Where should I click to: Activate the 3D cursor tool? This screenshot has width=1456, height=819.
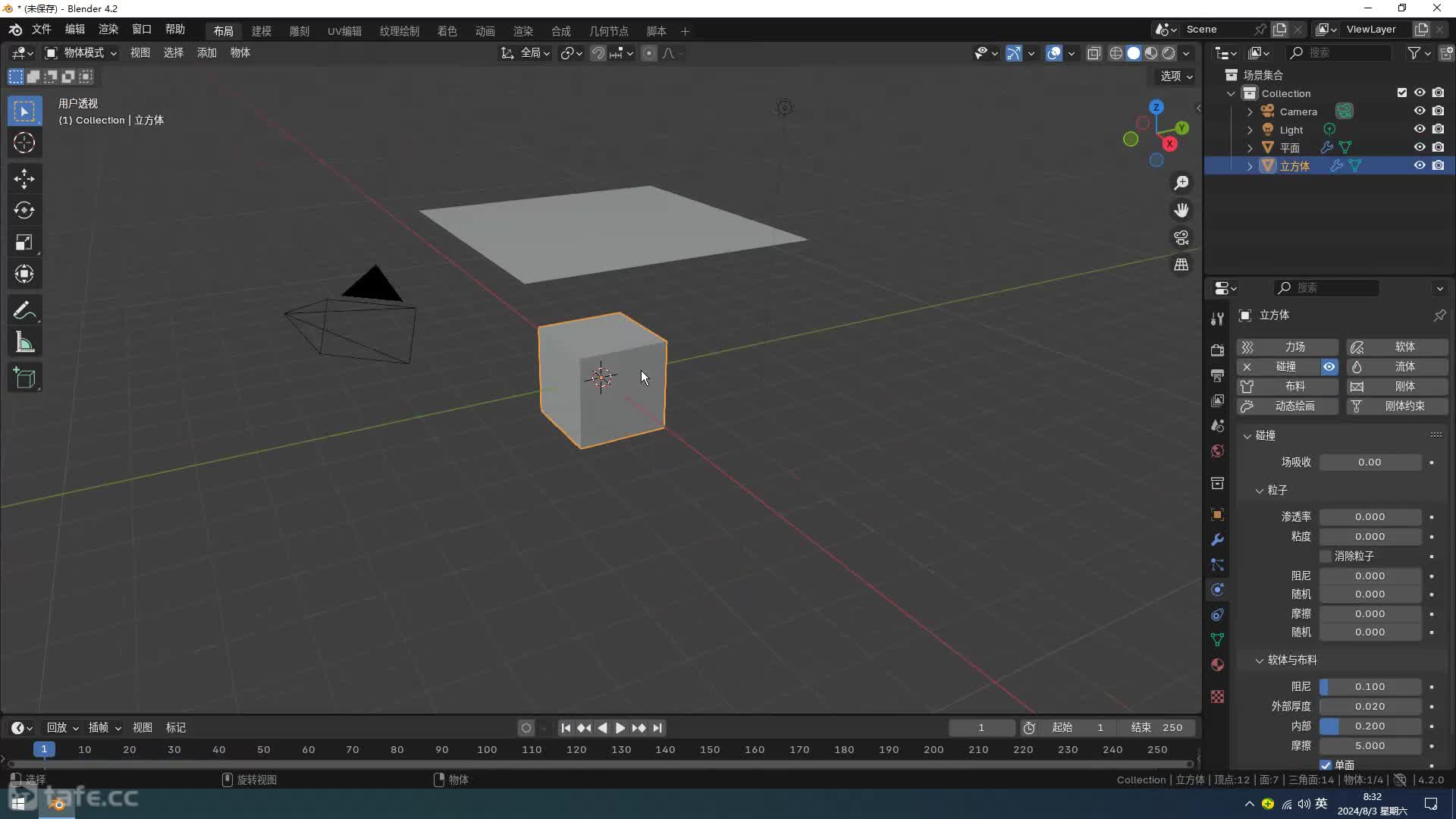24,143
